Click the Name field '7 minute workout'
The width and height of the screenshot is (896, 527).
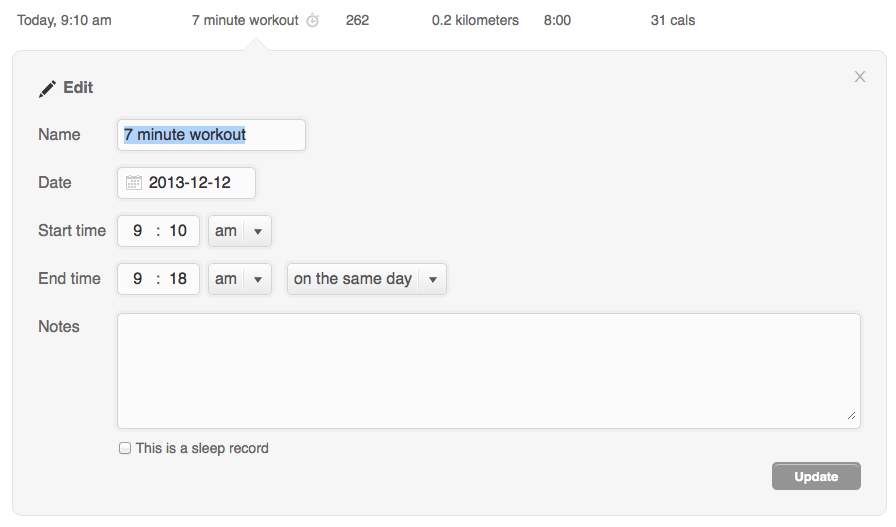[x=211, y=135]
